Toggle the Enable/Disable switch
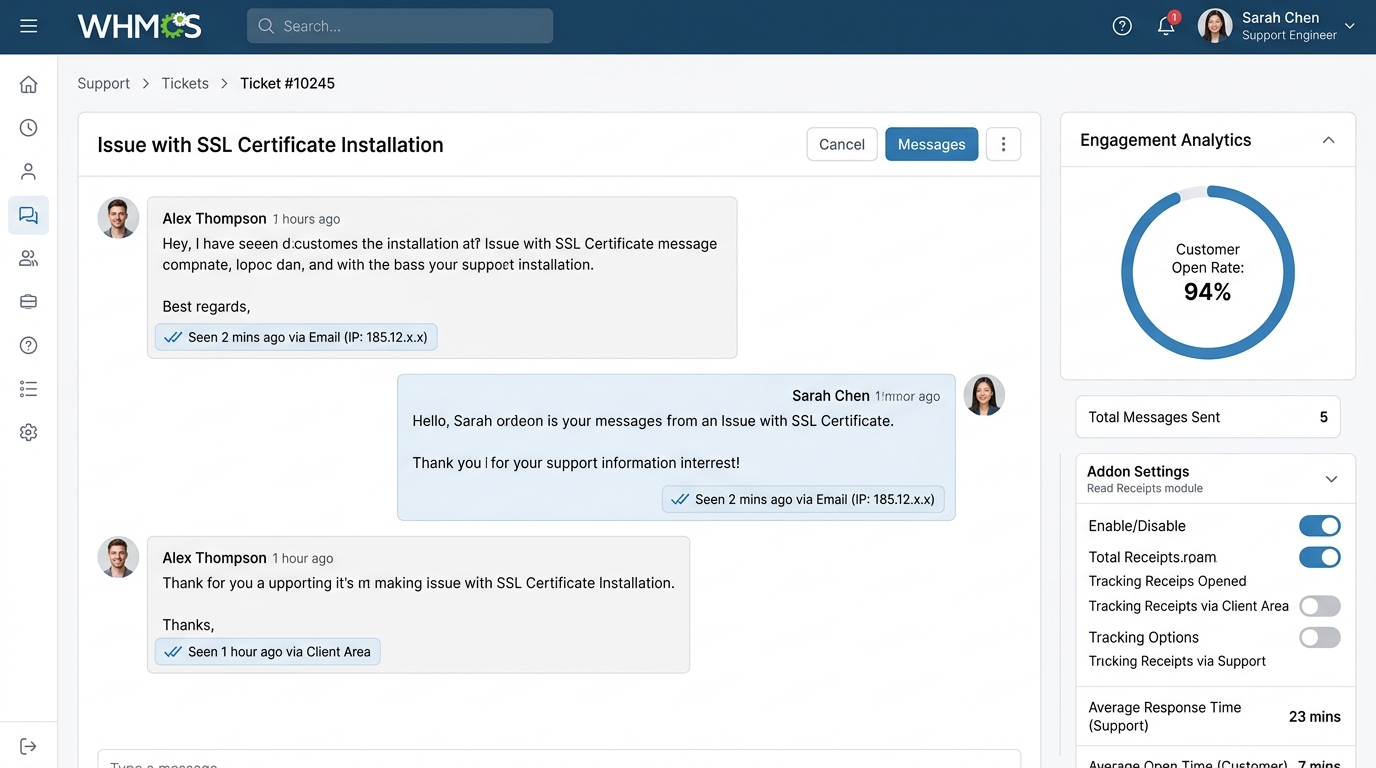The image size is (1376, 768). click(1320, 526)
